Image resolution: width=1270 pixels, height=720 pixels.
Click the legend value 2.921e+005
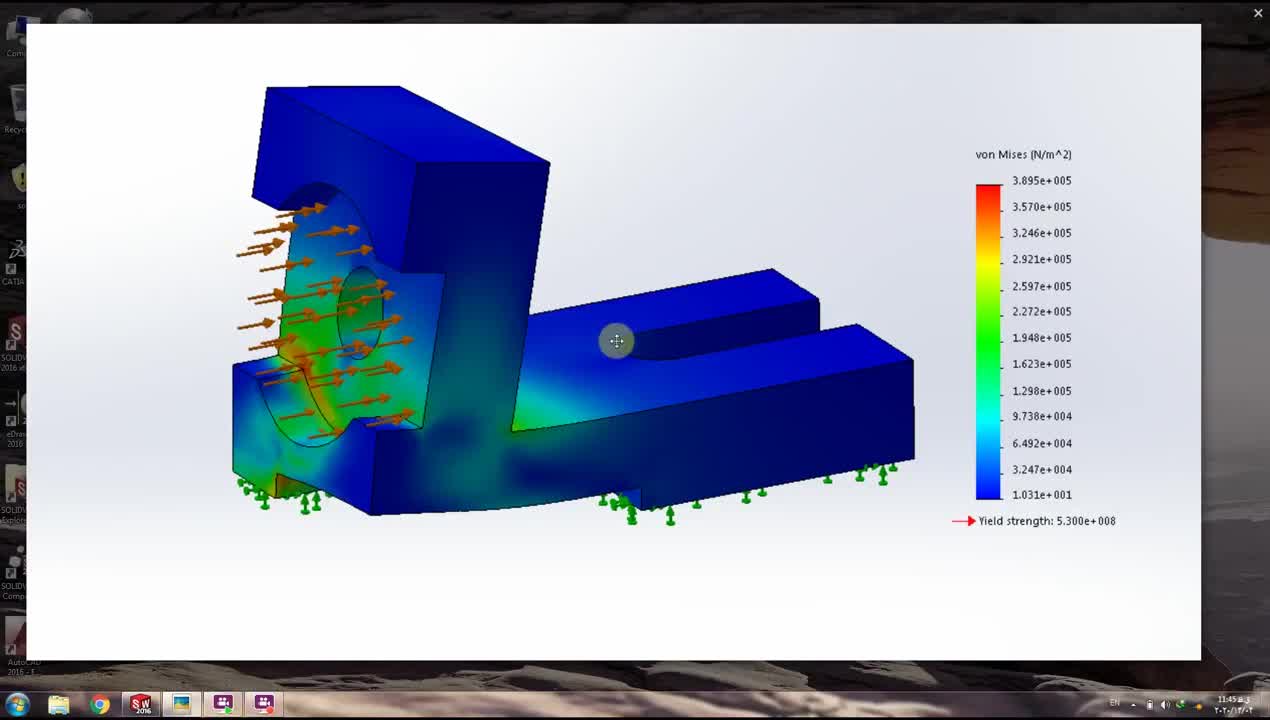click(1041, 259)
